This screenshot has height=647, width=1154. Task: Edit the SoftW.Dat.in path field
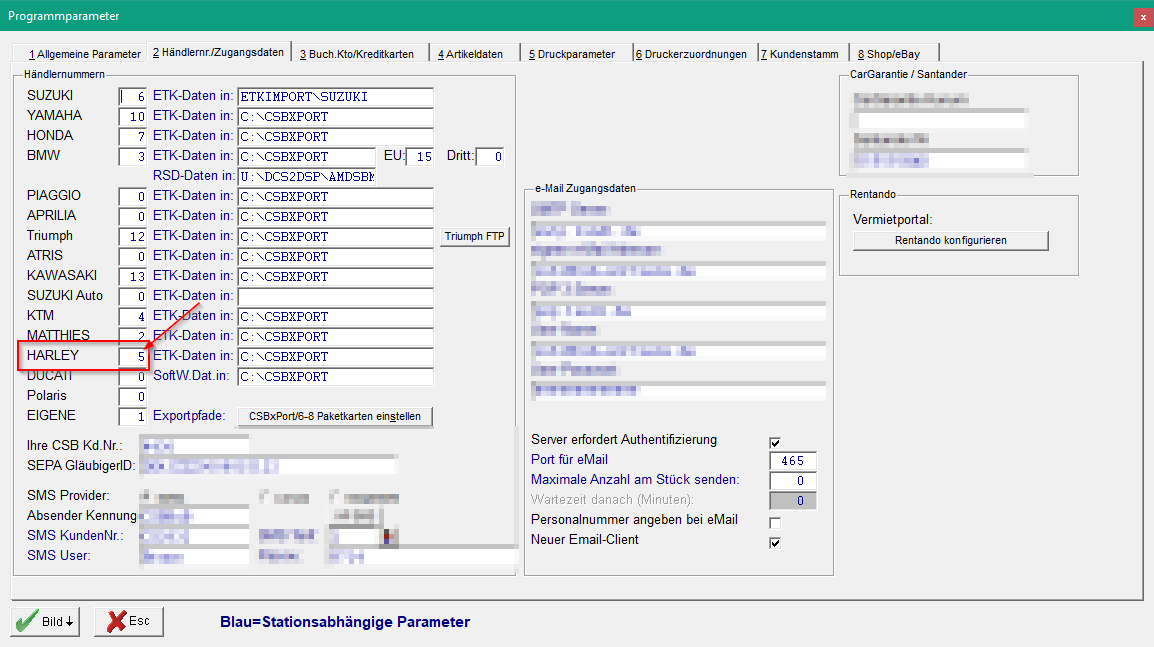coord(336,376)
